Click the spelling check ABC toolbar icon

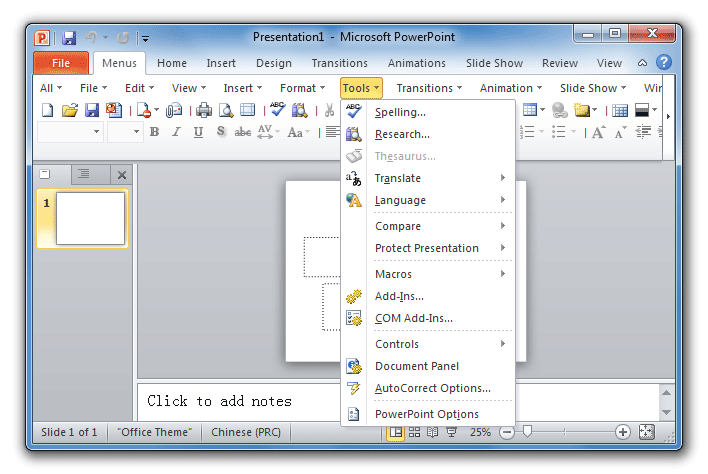(278, 109)
